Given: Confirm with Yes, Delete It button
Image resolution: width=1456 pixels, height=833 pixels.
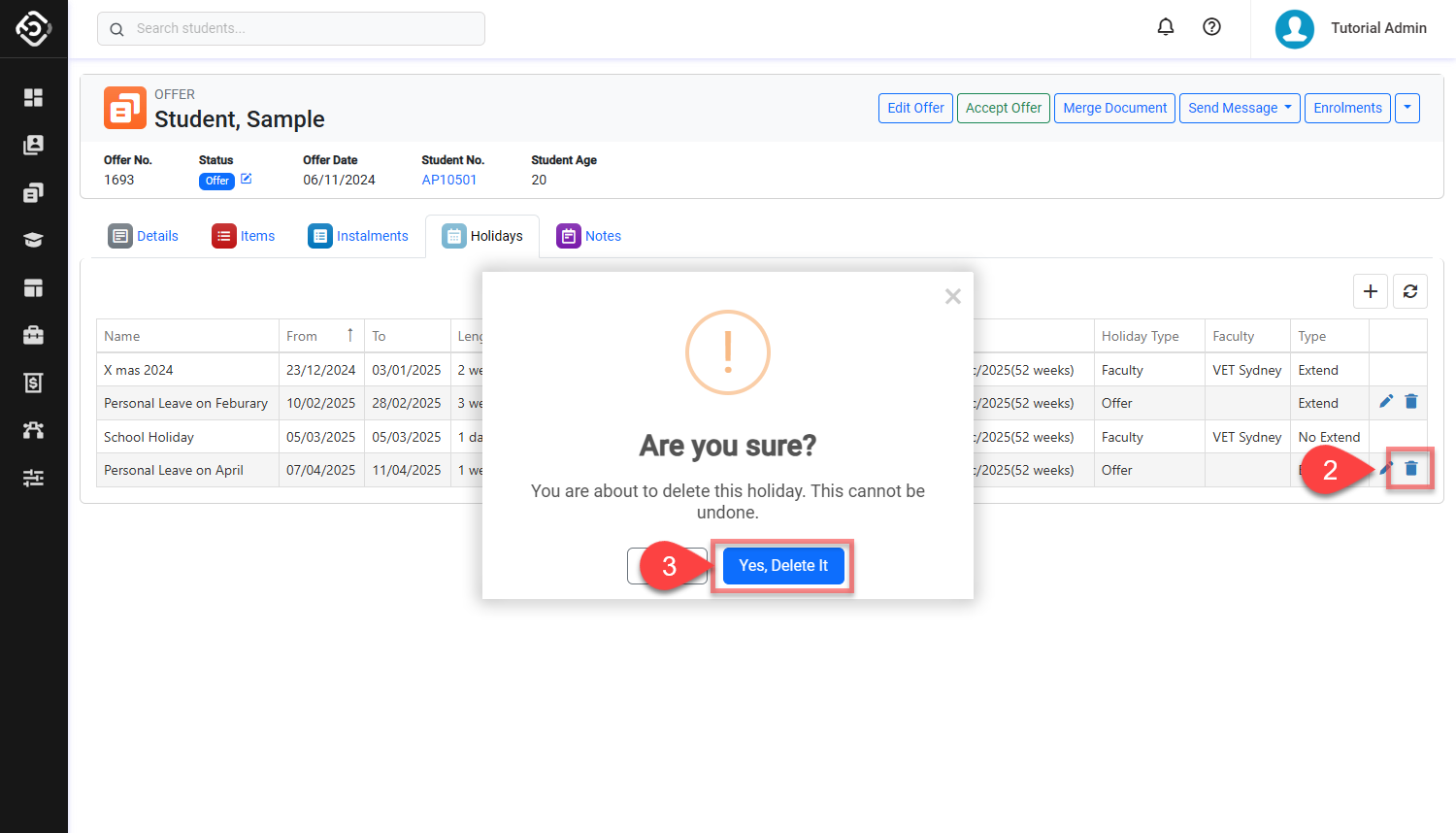Looking at the screenshot, I should pyautogui.click(x=783, y=566).
